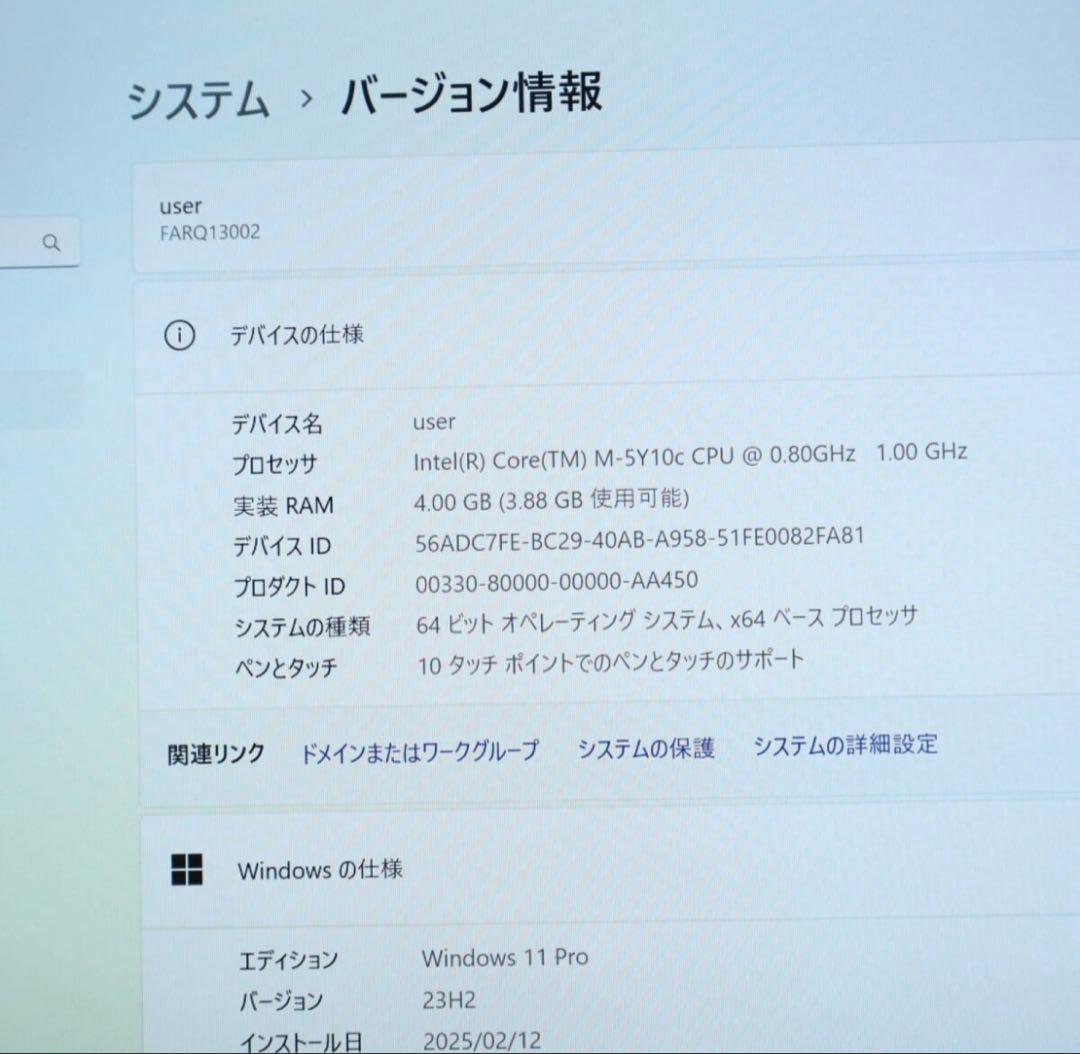1080x1054 pixels.
Task: Click the 23H2 version value
Action: click(446, 1000)
